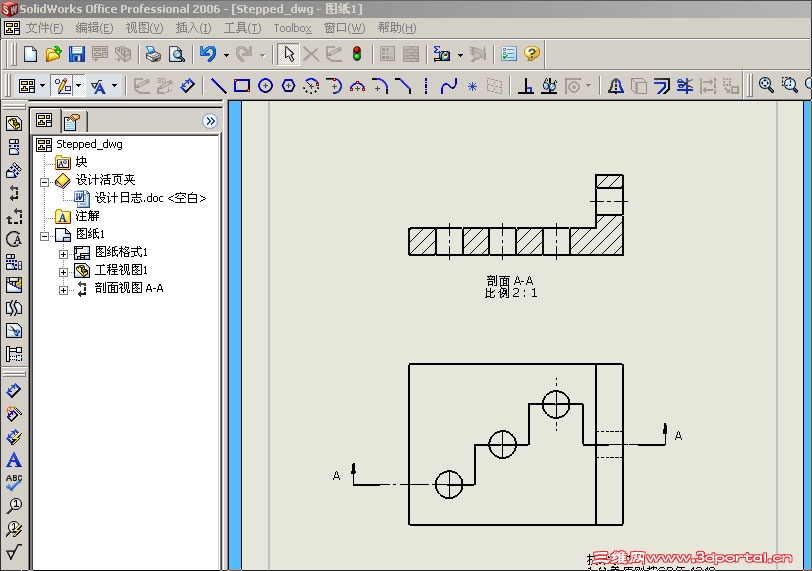
Task: Click the Note large A icon in left toolbar
Action: coord(14,460)
